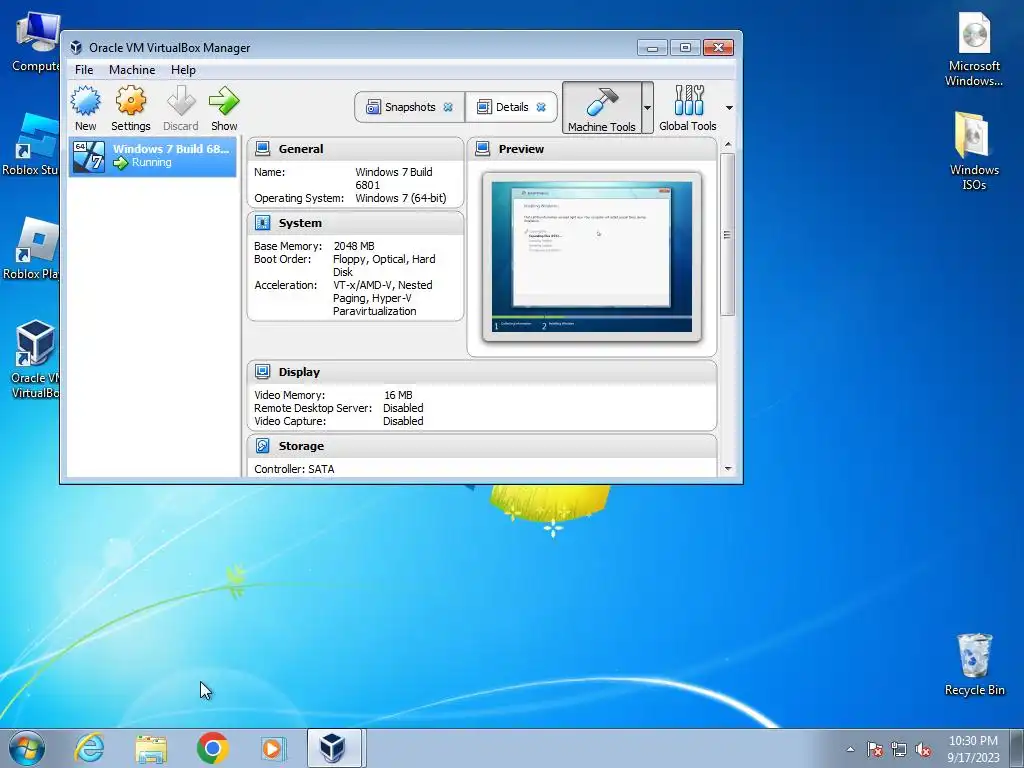Click the Storage section header
The height and width of the screenshot is (768, 1024).
(482, 446)
